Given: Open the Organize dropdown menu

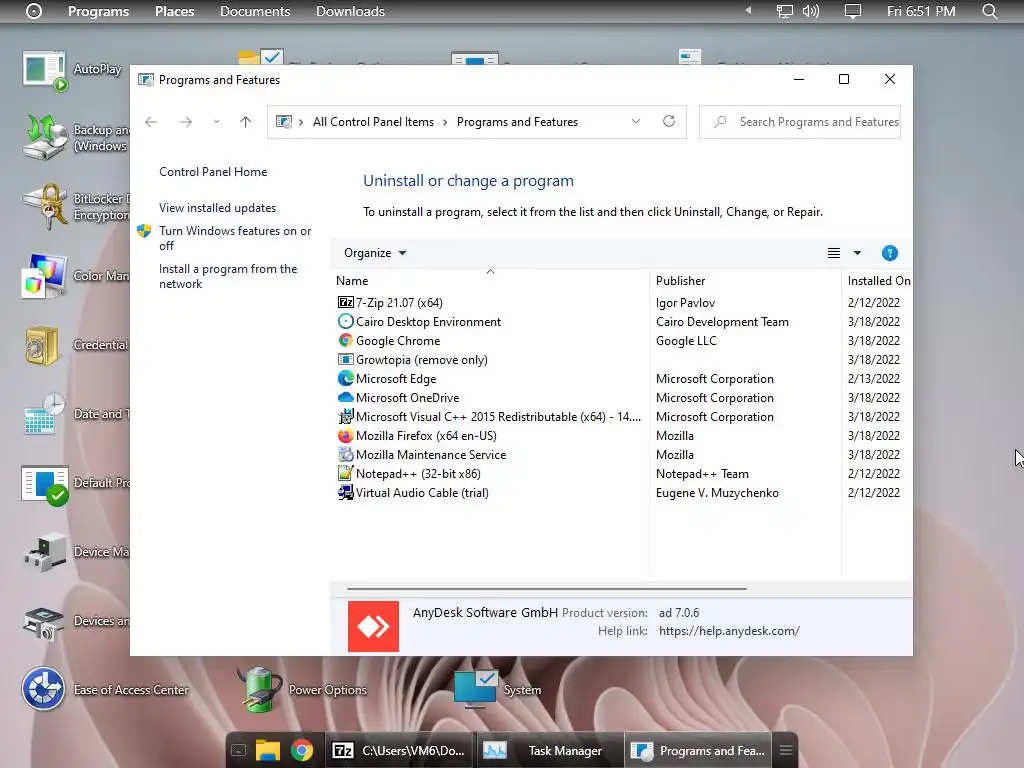Looking at the screenshot, I should tap(375, 253).
